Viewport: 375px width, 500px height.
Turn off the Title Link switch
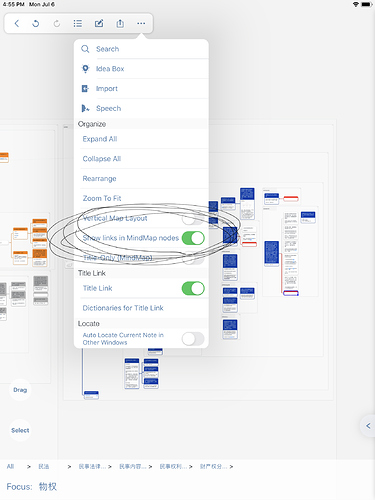193,288
